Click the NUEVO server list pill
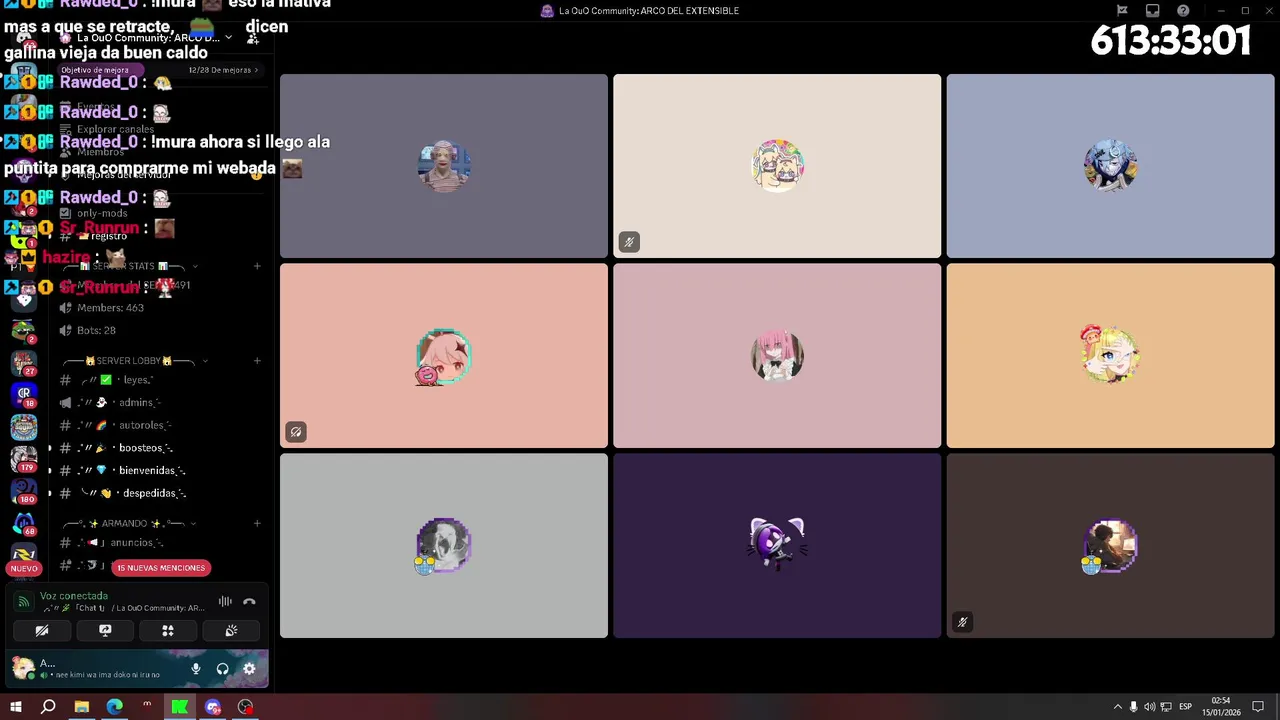 (24, 568)
